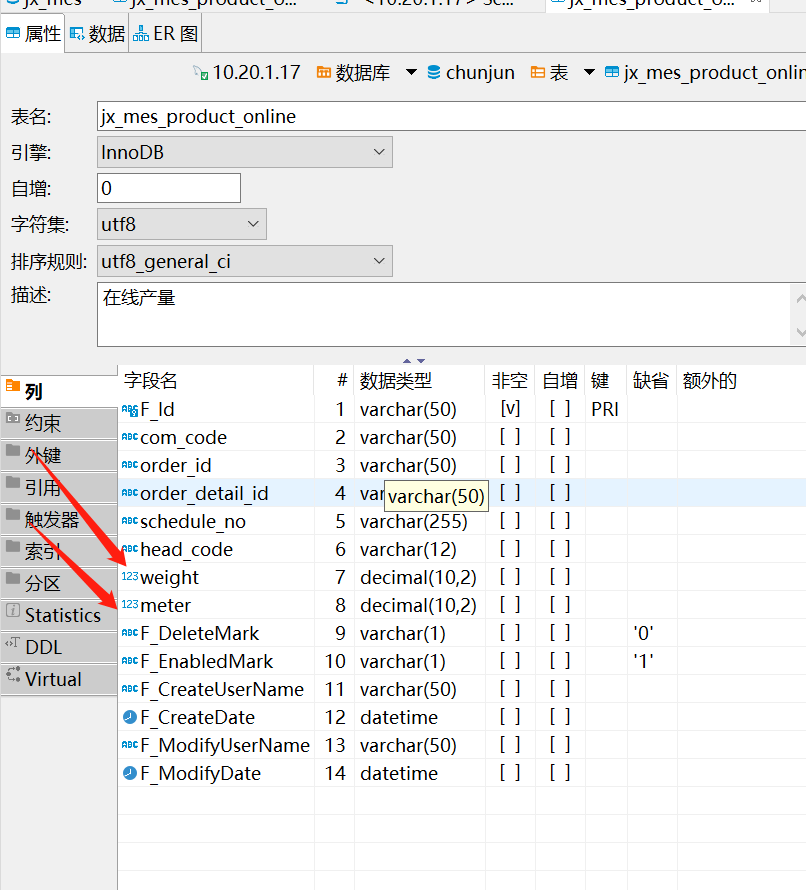Click the chunjun database stack icon
This screenshot has height=890, width=806.
click(x=432, y=72)
